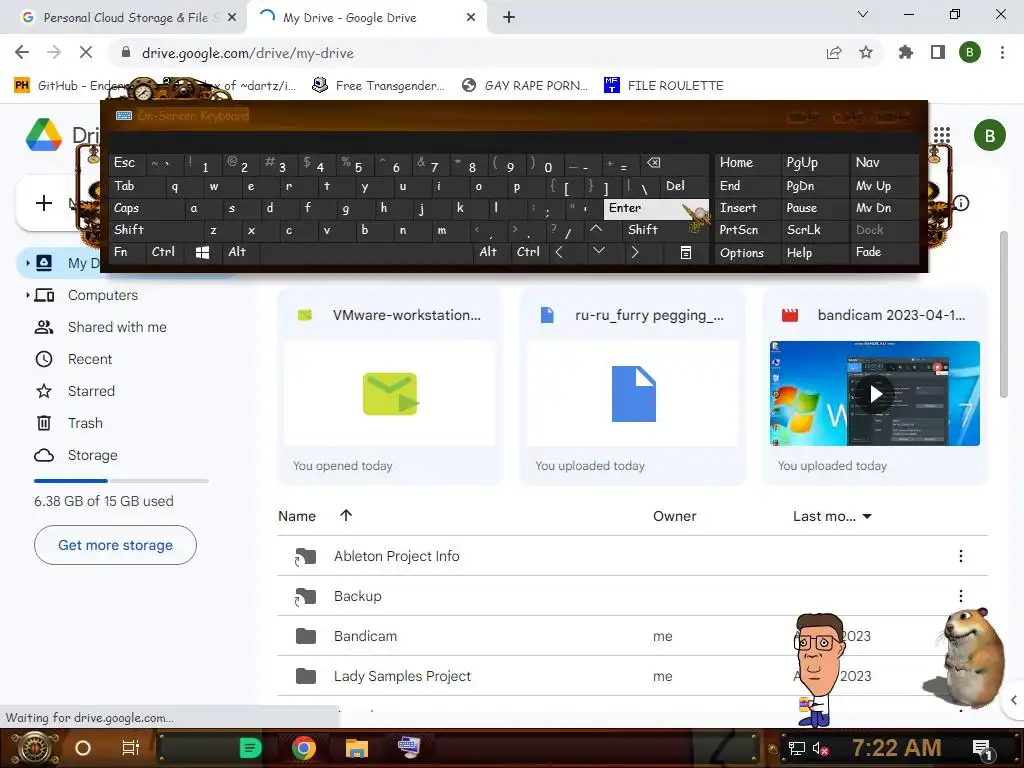The image size is (1024, 768).
Task: Expand the Computers tree arrow
Action: tap(27, 295)
